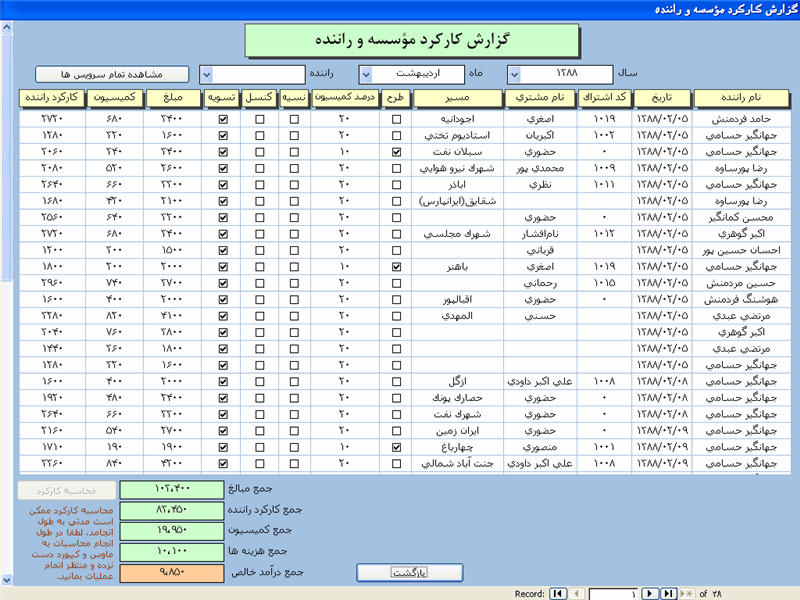Click customer name محمدي پور
This screenshot has width=800, height=600.
click(x=540, y=168)
